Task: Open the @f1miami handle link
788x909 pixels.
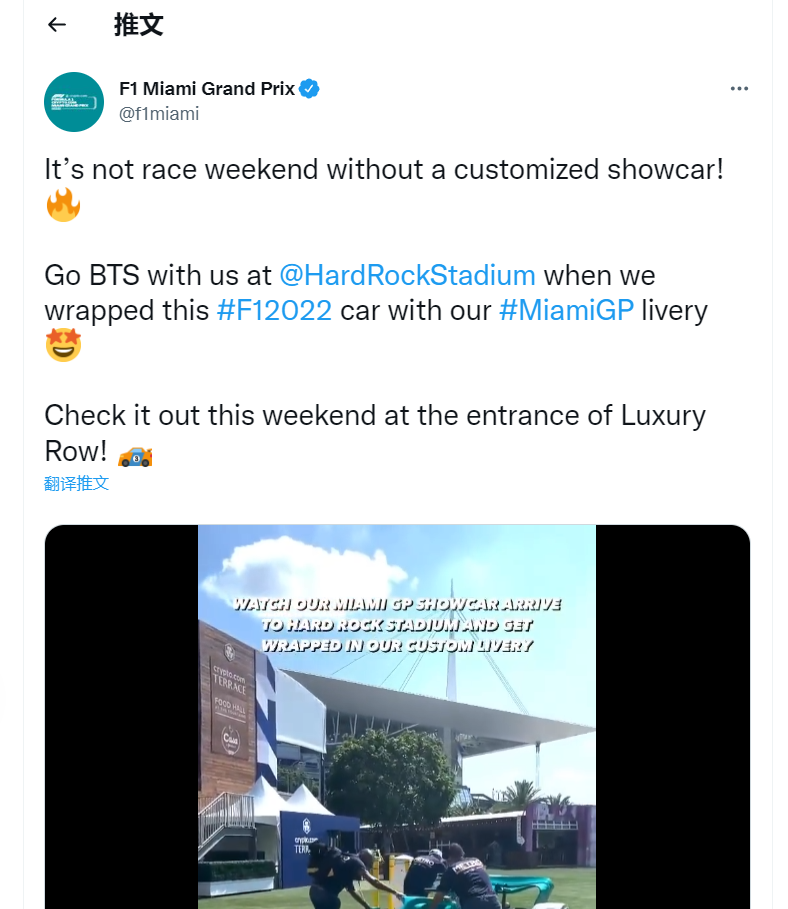Action: (x=159, y=114)
